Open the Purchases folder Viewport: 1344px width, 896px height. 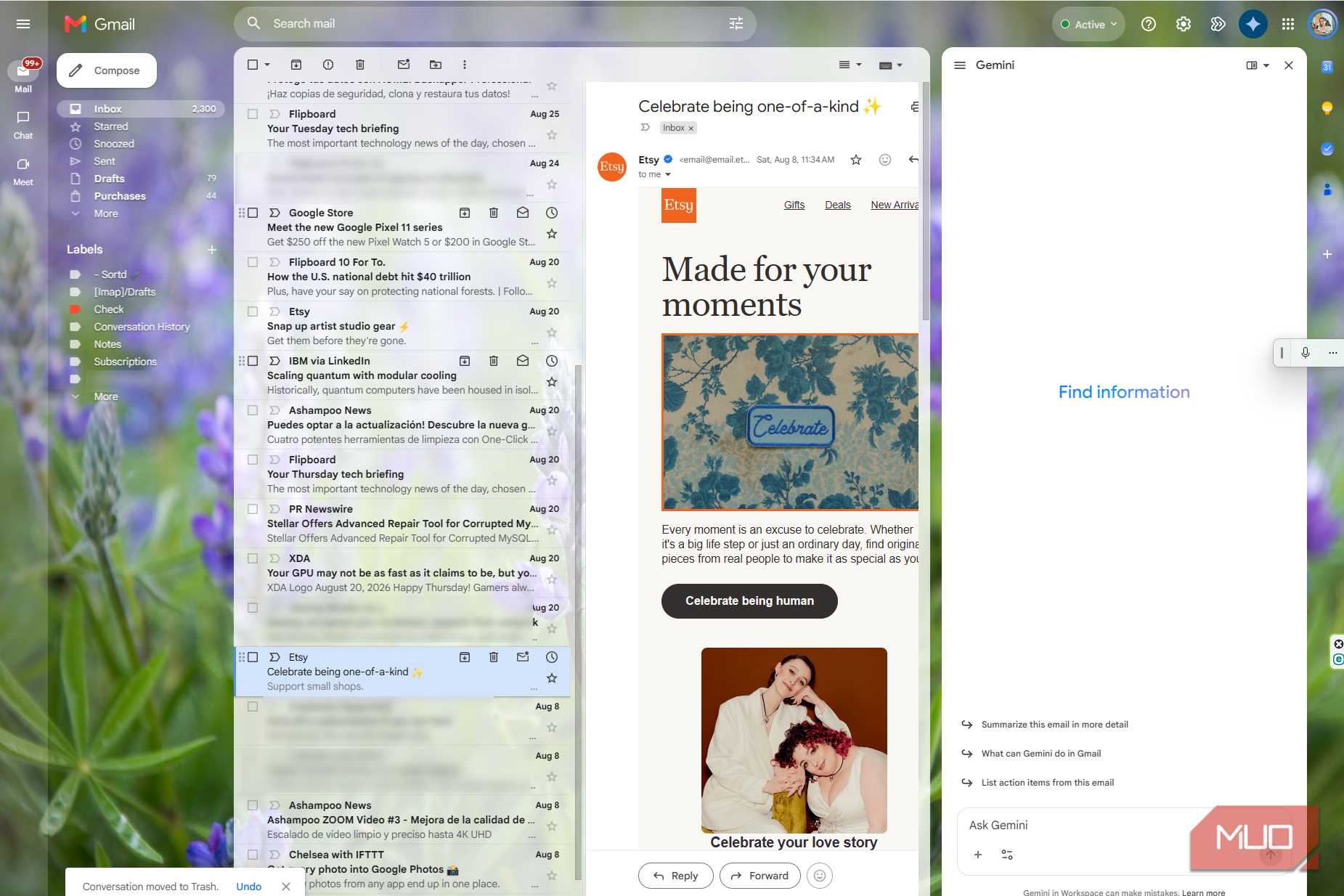142,196
